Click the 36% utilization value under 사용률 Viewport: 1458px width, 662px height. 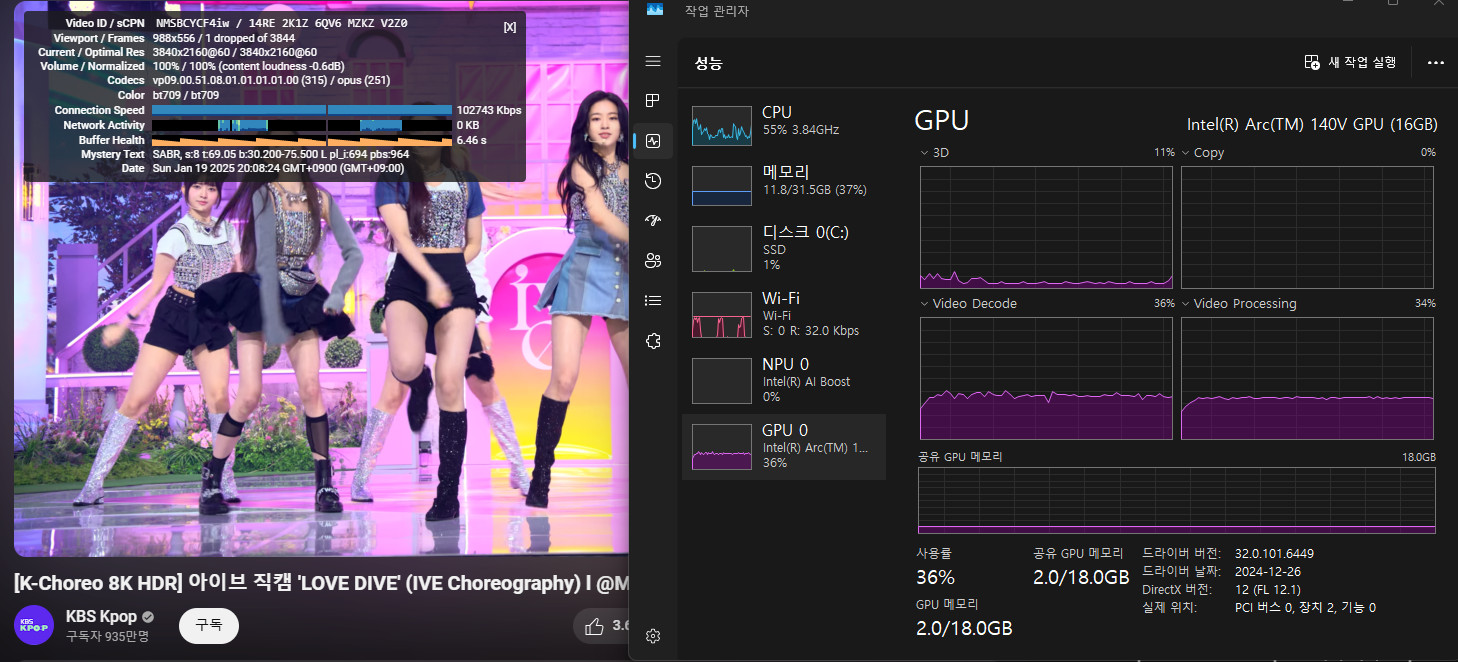coord(935,577)
